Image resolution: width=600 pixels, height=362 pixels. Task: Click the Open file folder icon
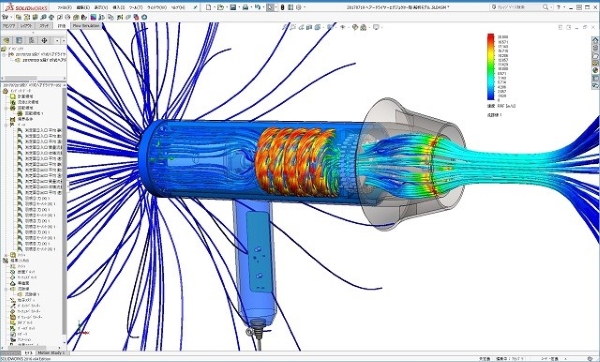[x=220, y=7]
